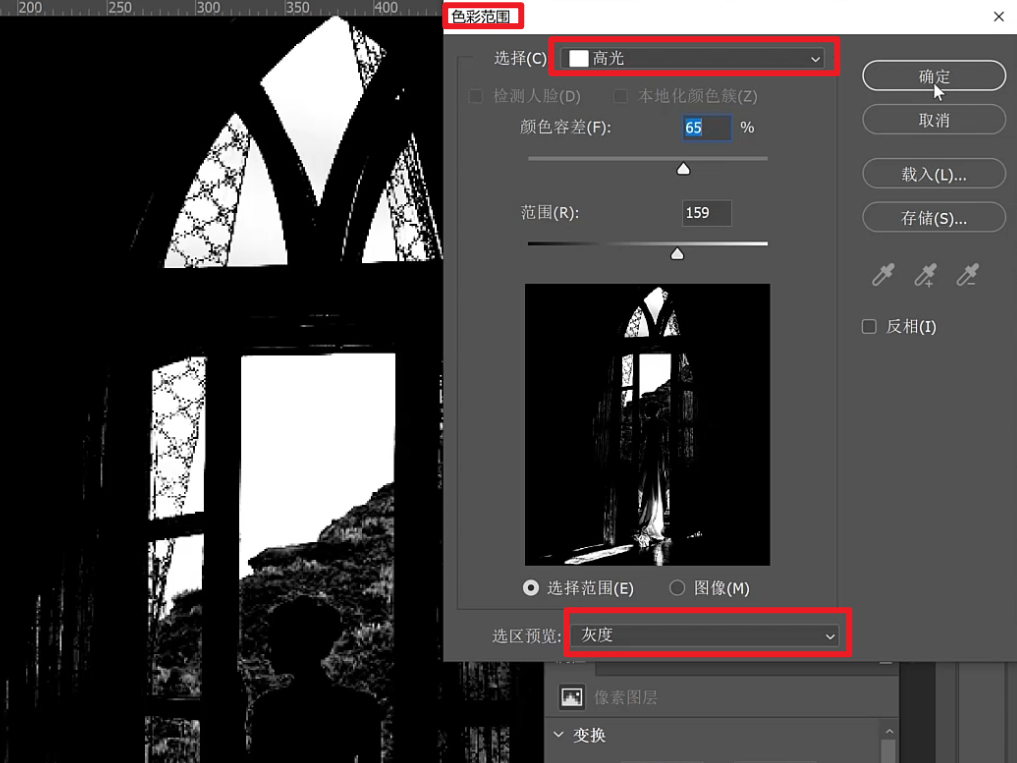This screenshot has width=1017, height=763.
Task: Click the 载入 button
Action: coord(934,174)
